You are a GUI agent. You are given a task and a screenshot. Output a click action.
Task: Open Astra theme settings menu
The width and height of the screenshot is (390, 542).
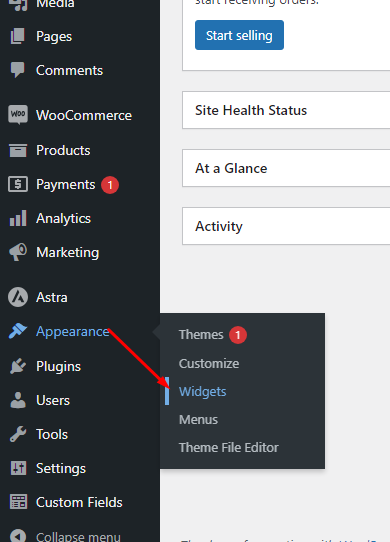(x=52, y=297)
